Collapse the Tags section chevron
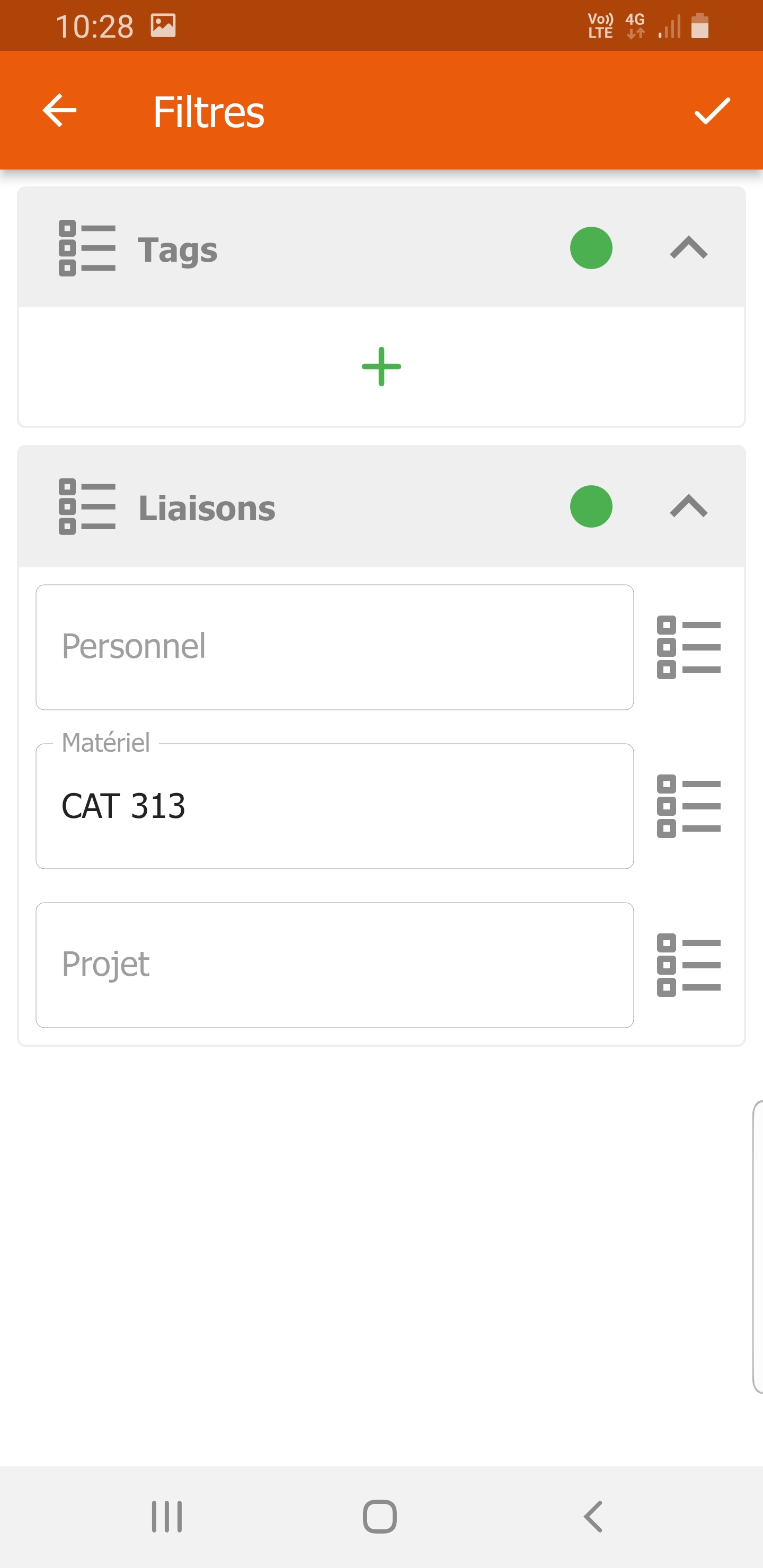The image size is (763, 1568). [x=689, y=248]
